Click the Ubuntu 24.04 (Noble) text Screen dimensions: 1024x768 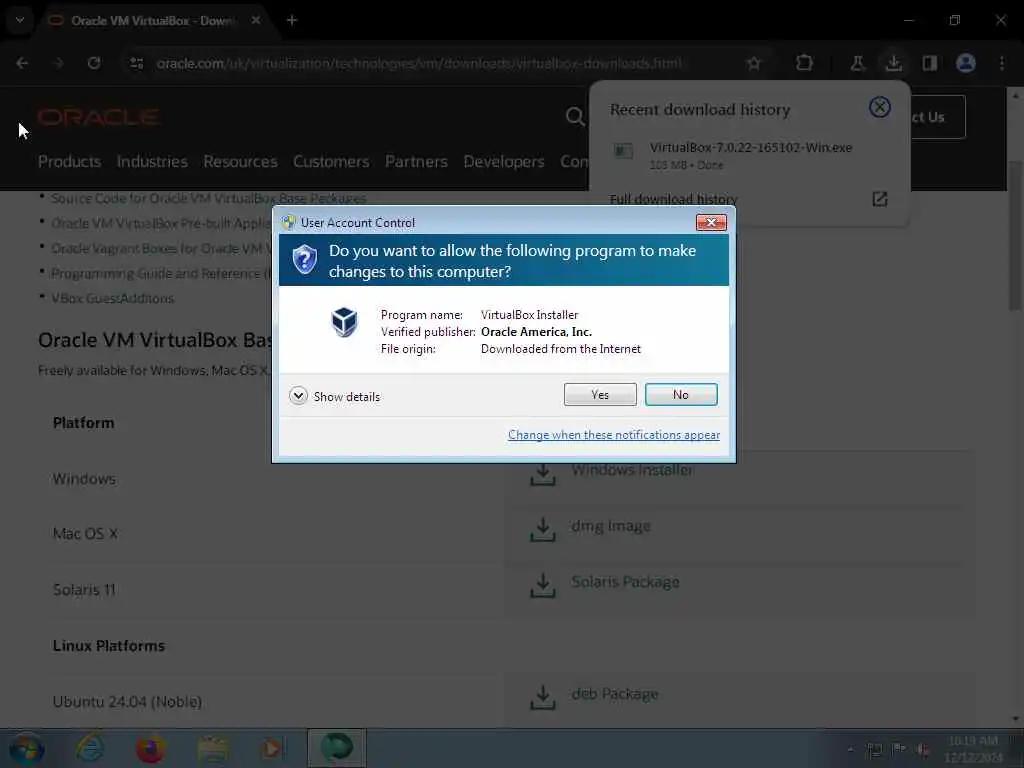127,701
